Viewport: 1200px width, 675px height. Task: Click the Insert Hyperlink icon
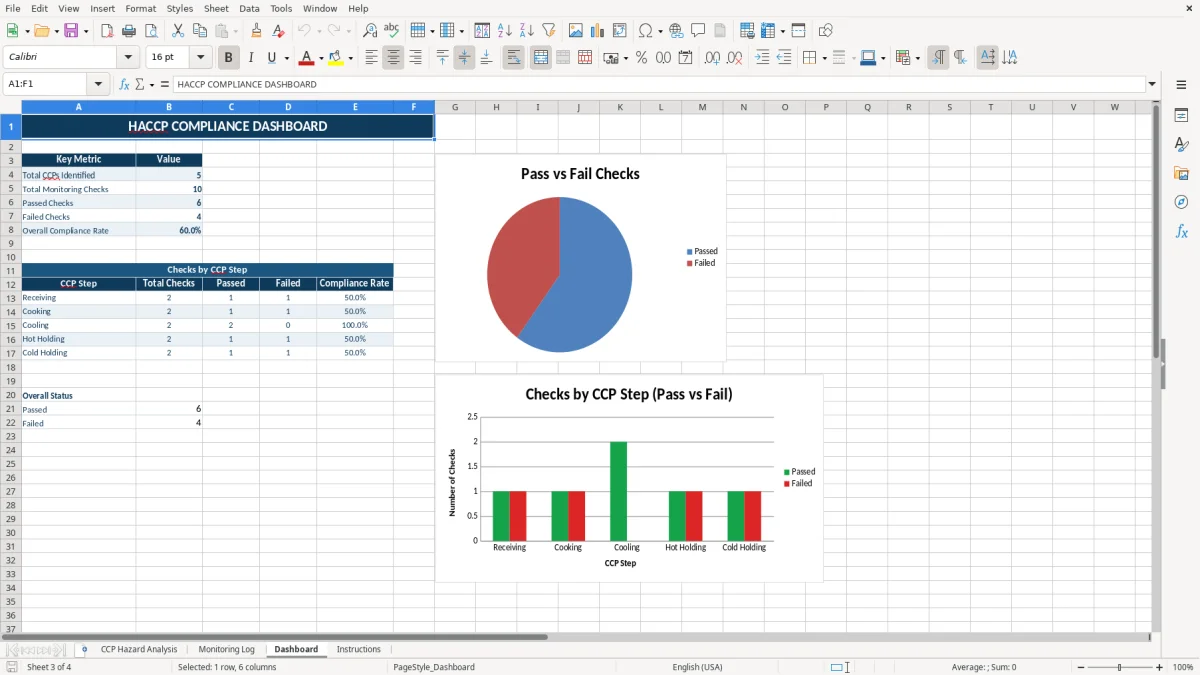tap(677, 31)
